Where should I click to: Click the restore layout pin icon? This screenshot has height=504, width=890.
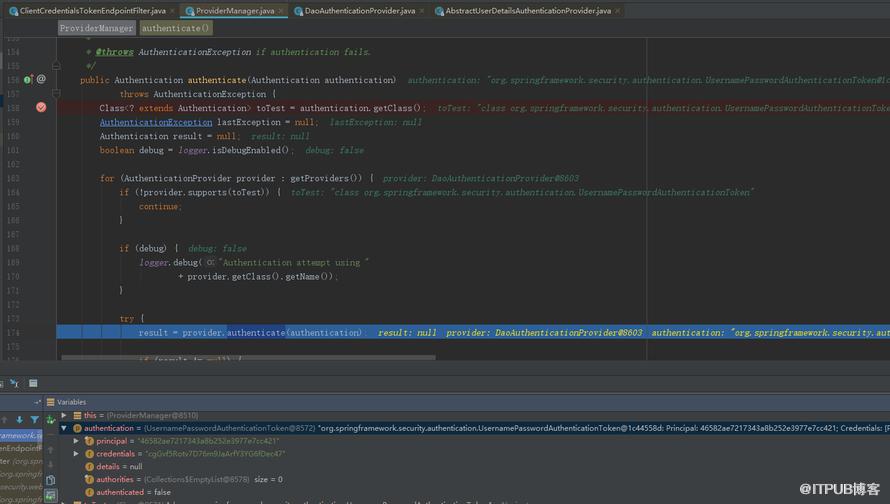pyautogui.click(x=37, y=402)
